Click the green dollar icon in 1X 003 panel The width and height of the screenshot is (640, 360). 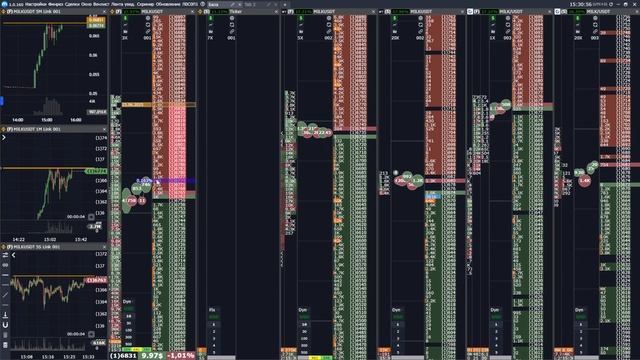[493, 18]
